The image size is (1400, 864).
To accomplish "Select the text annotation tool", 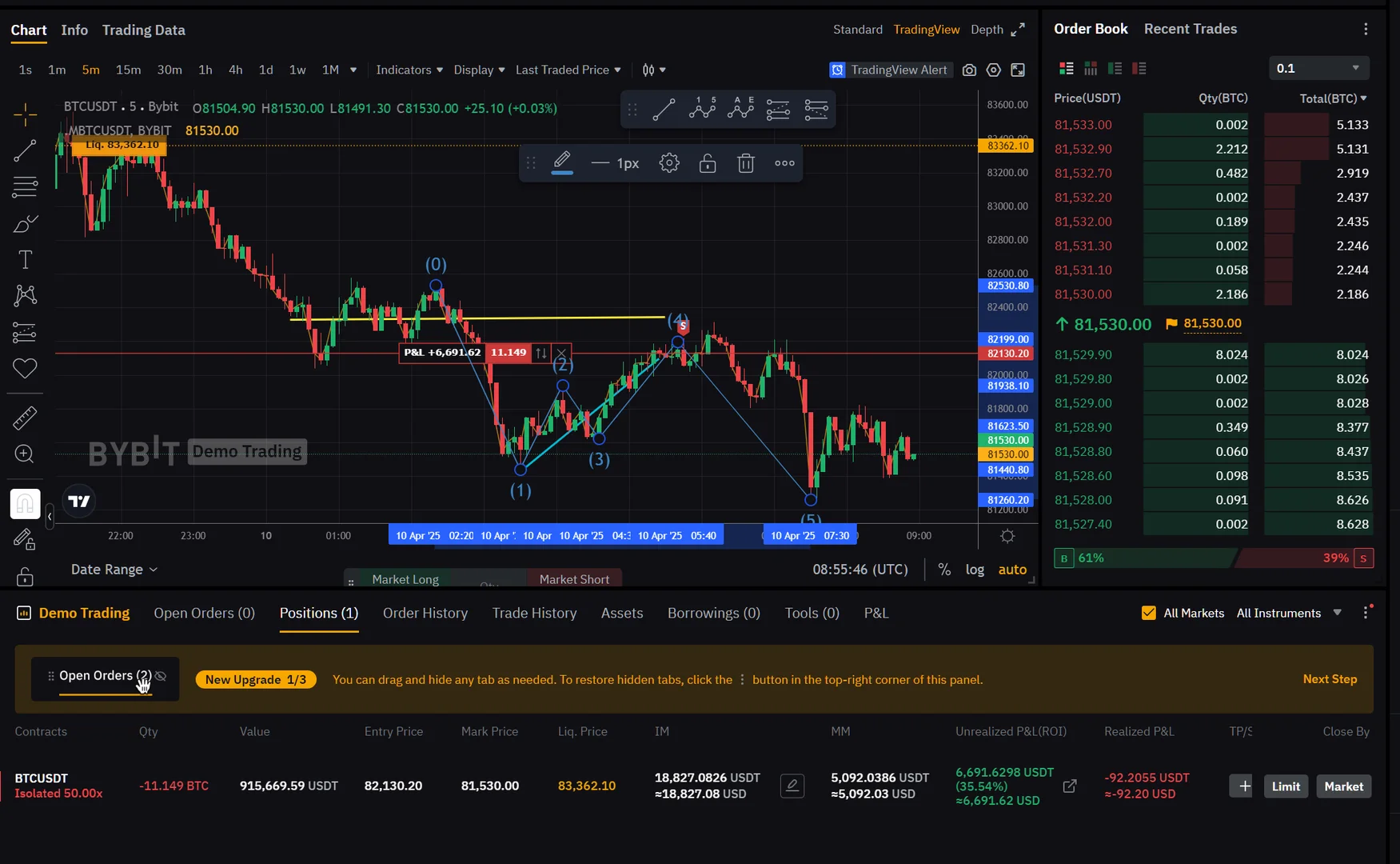I will point(25,260).
